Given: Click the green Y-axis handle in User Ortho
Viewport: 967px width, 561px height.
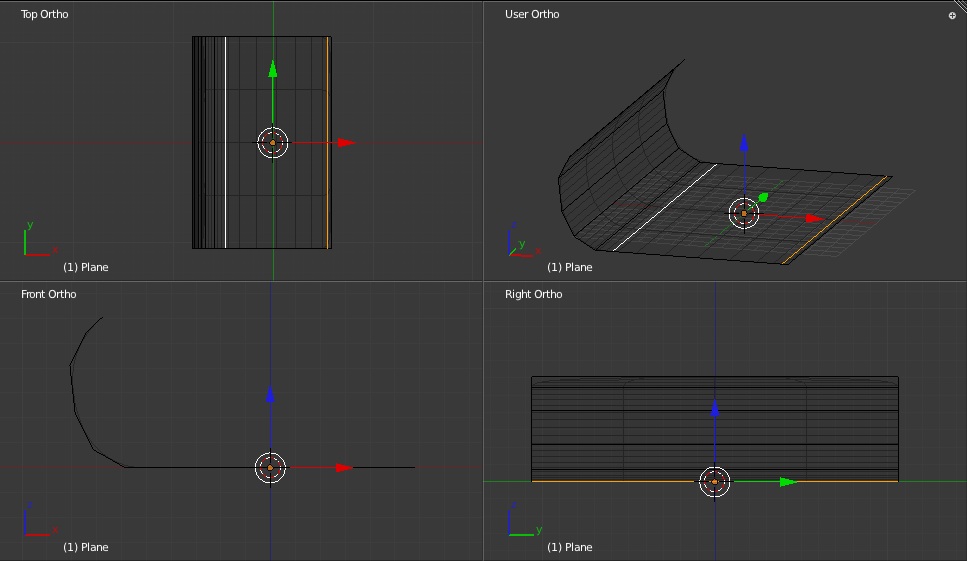Looking at the screenshot, I should [x=763, y=197].
